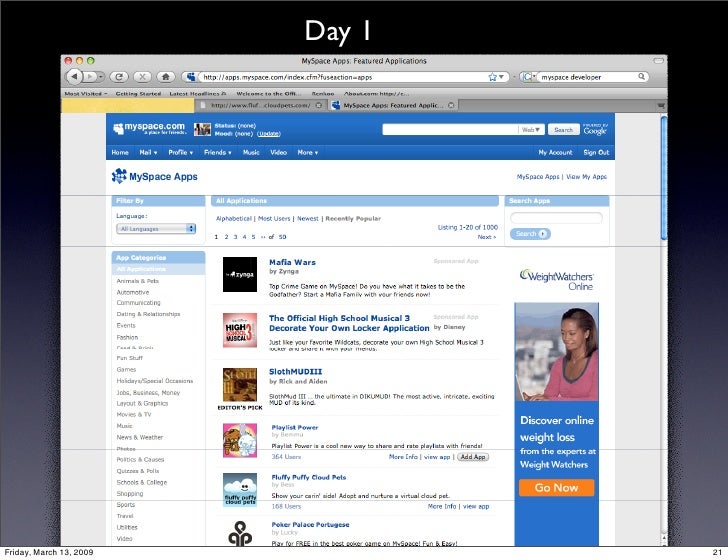Open the address bar star dropdown arrow
728x560 pixels.
(x=501, y=77)
